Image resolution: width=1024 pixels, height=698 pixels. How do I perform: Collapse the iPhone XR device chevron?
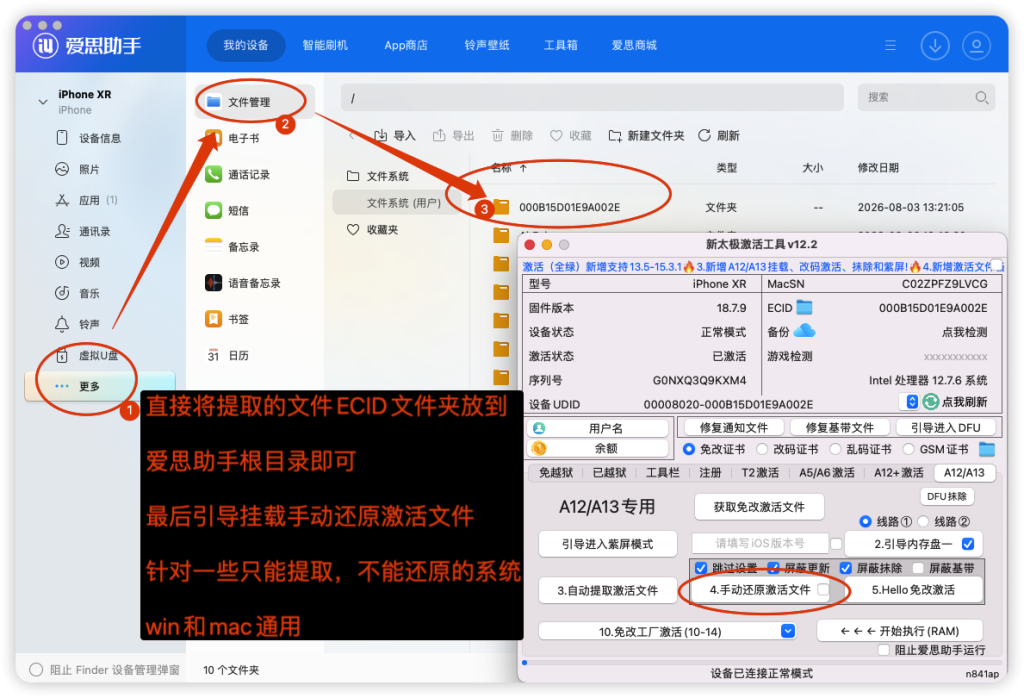click(x=42, y=102)
